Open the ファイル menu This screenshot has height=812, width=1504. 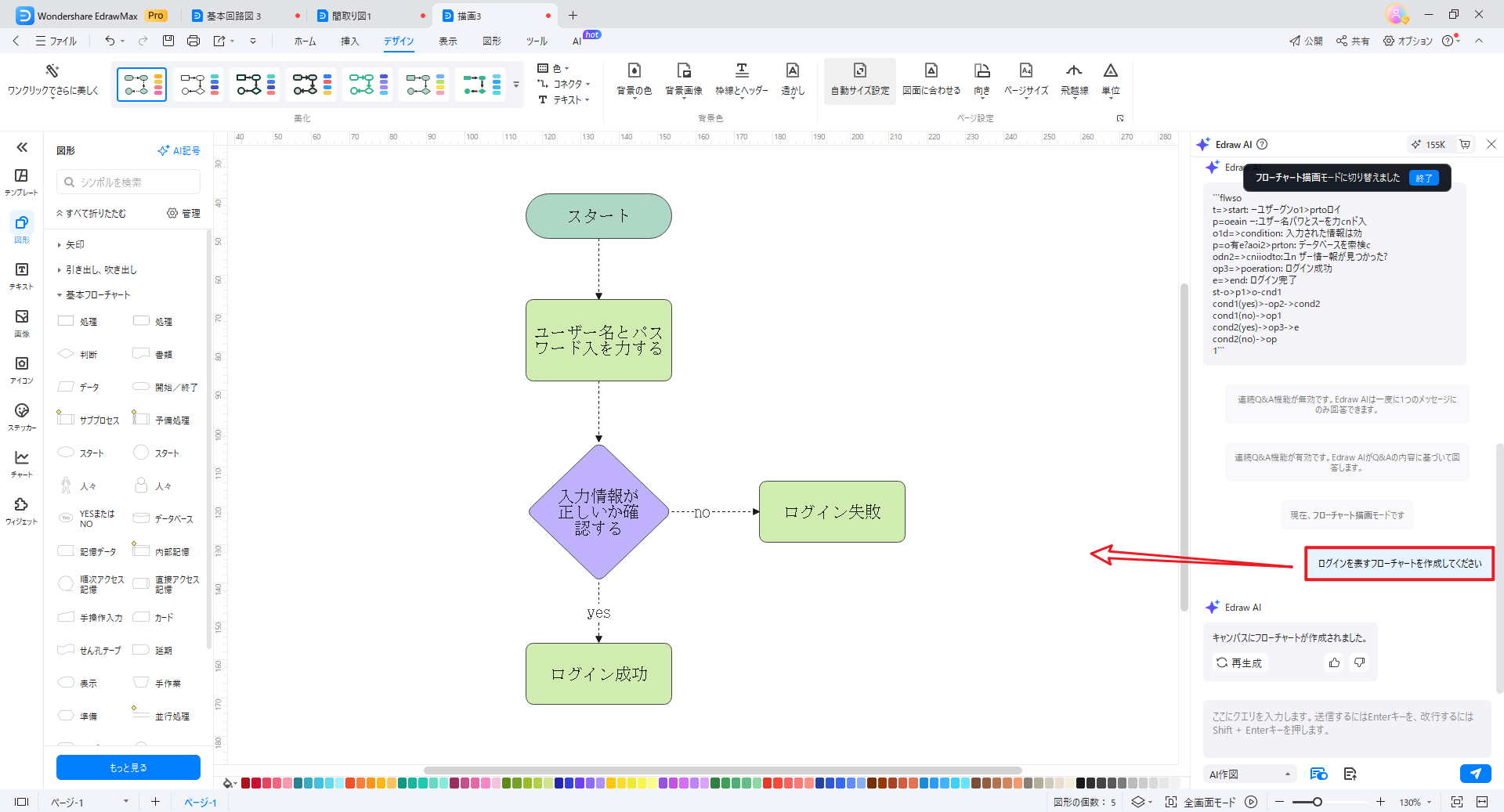[x=56, y=41]
